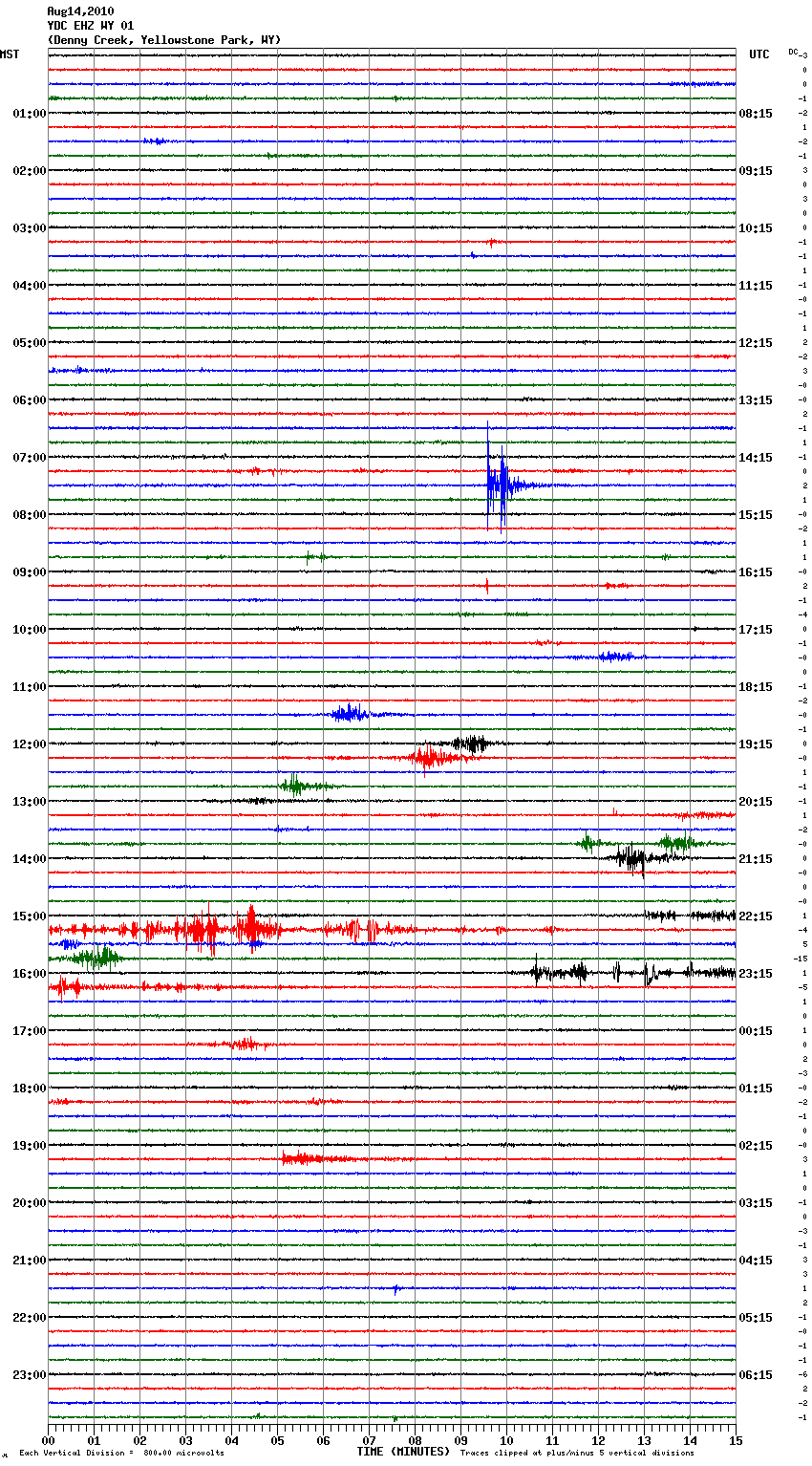
Task: Select the 10:00 MST time label
Action: tap(30, 630)
